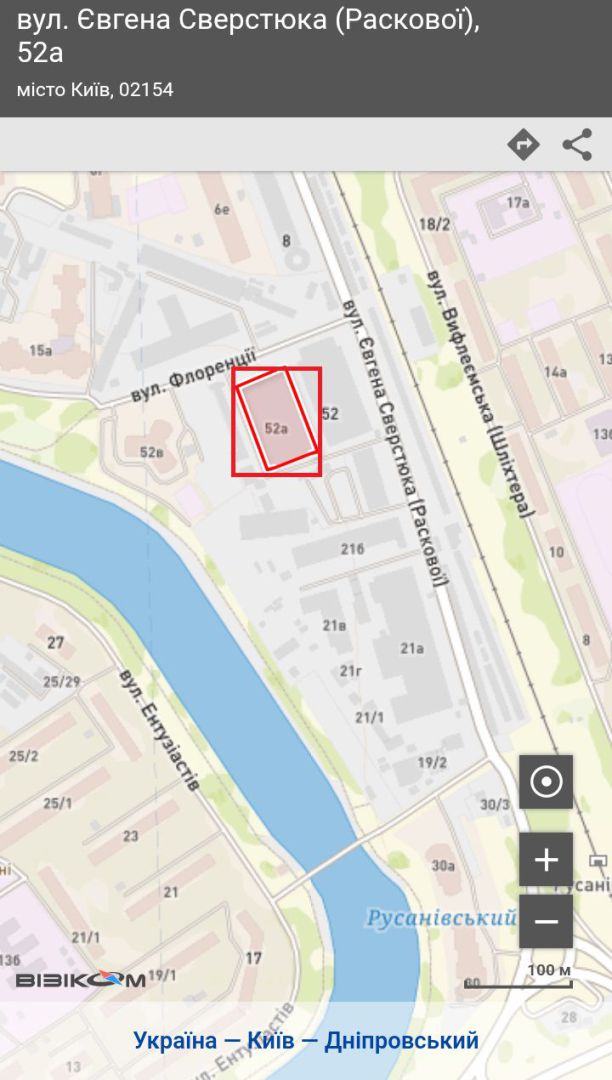Open directions with the route arrow icon
612x1080 pixels.
point(523,145)
